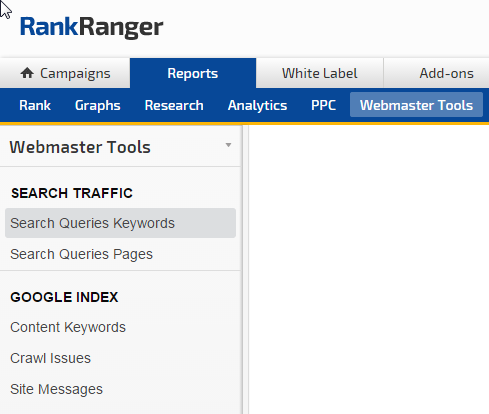Open the White Label tab
This screenshot has height=414, width=489.
pyautogui.click(x=320, y=73)
